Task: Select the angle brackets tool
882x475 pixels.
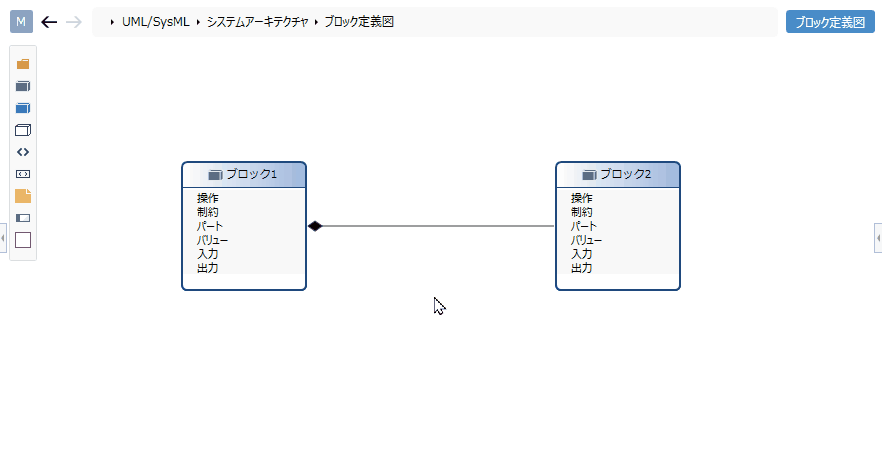Action: coord(23,152)
